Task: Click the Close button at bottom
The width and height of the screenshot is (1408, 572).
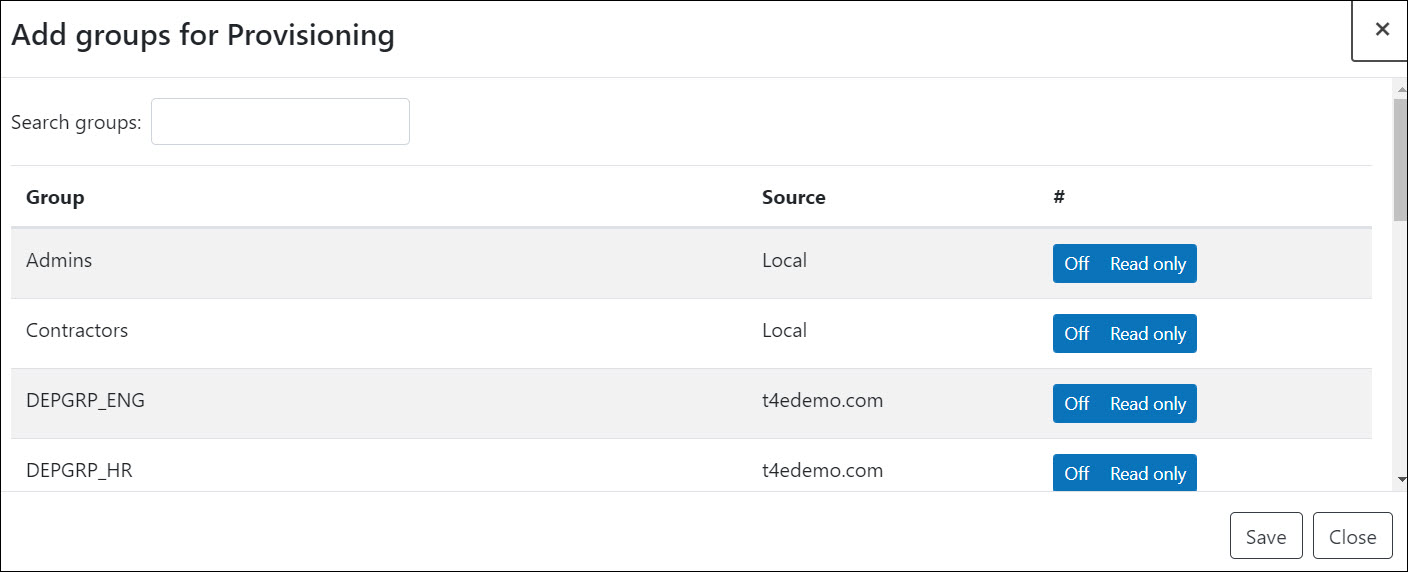Action: coord(1352,537)
